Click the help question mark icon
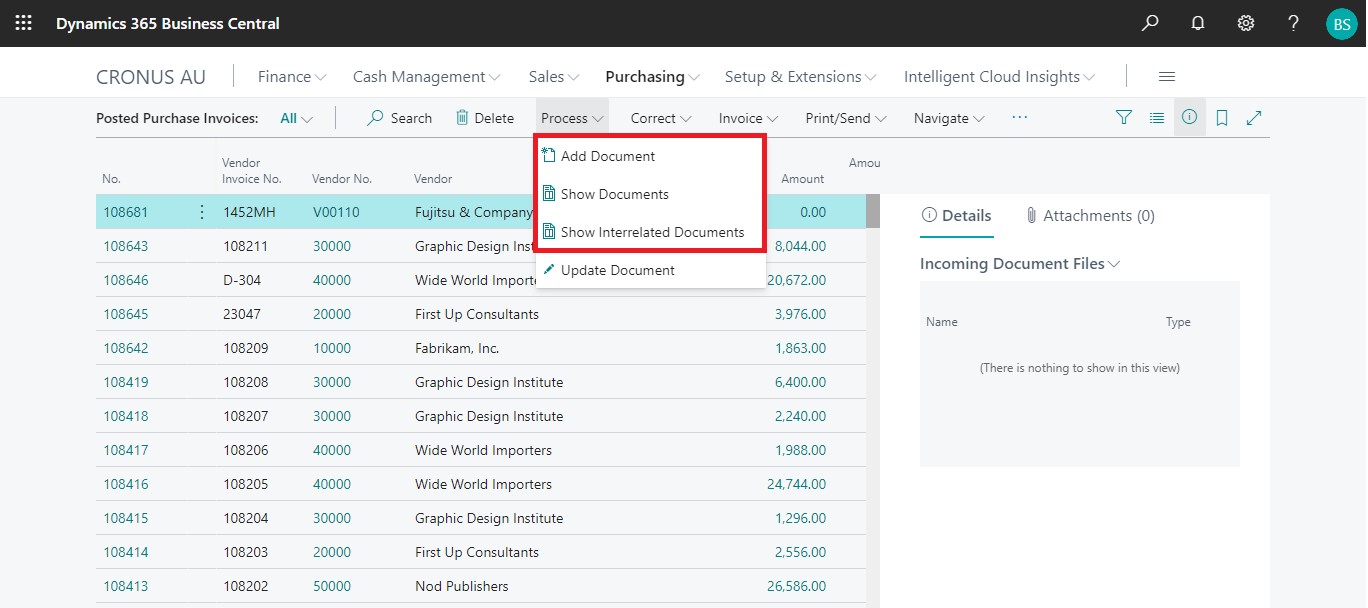Image resolution: width=1368 pixels, height=608 pixels. [x=1293, y=23]
